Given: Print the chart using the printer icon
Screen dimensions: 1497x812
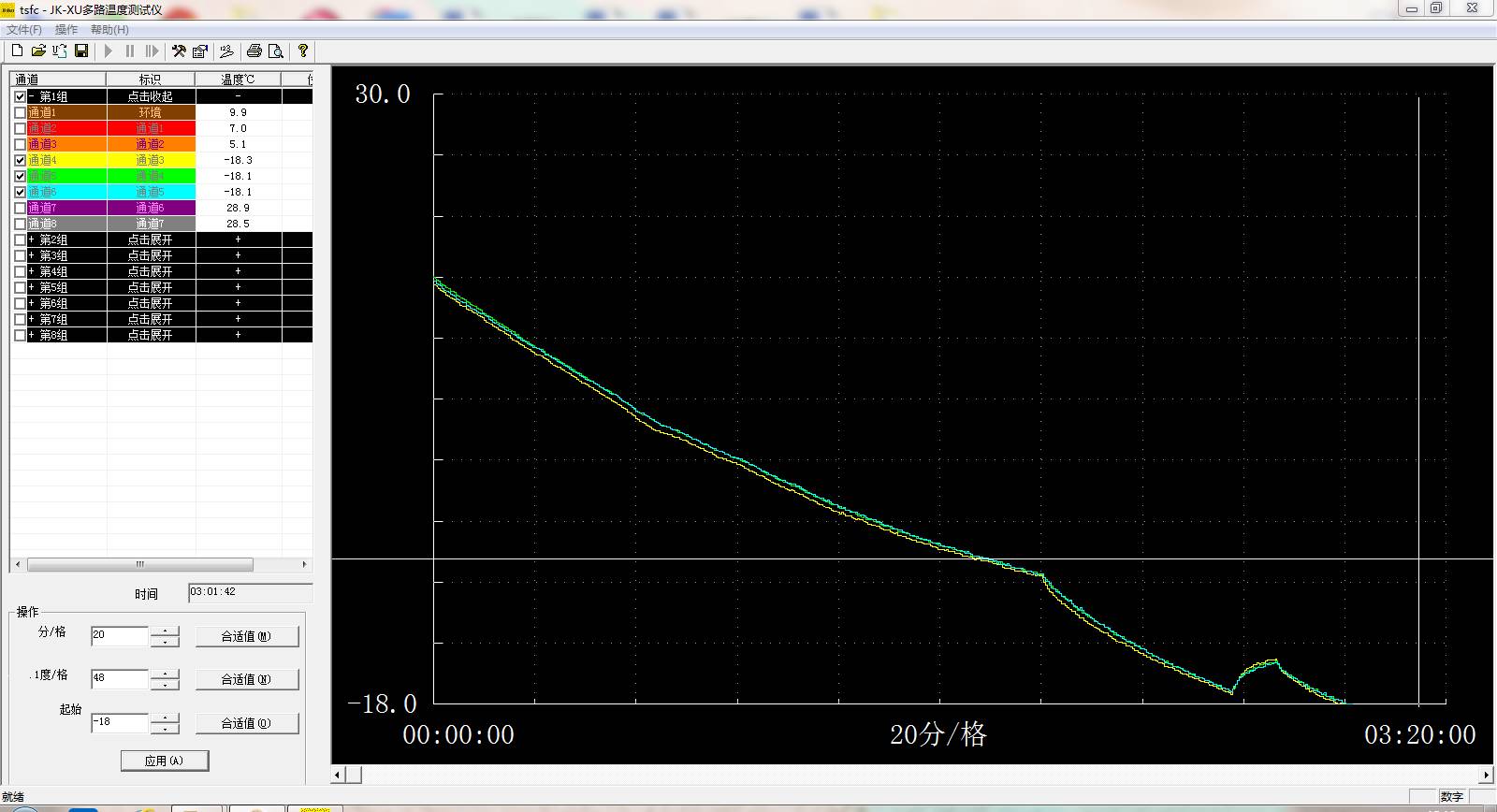Looking at the screenshot, I should pyautogui.click(x=254, y=51).
